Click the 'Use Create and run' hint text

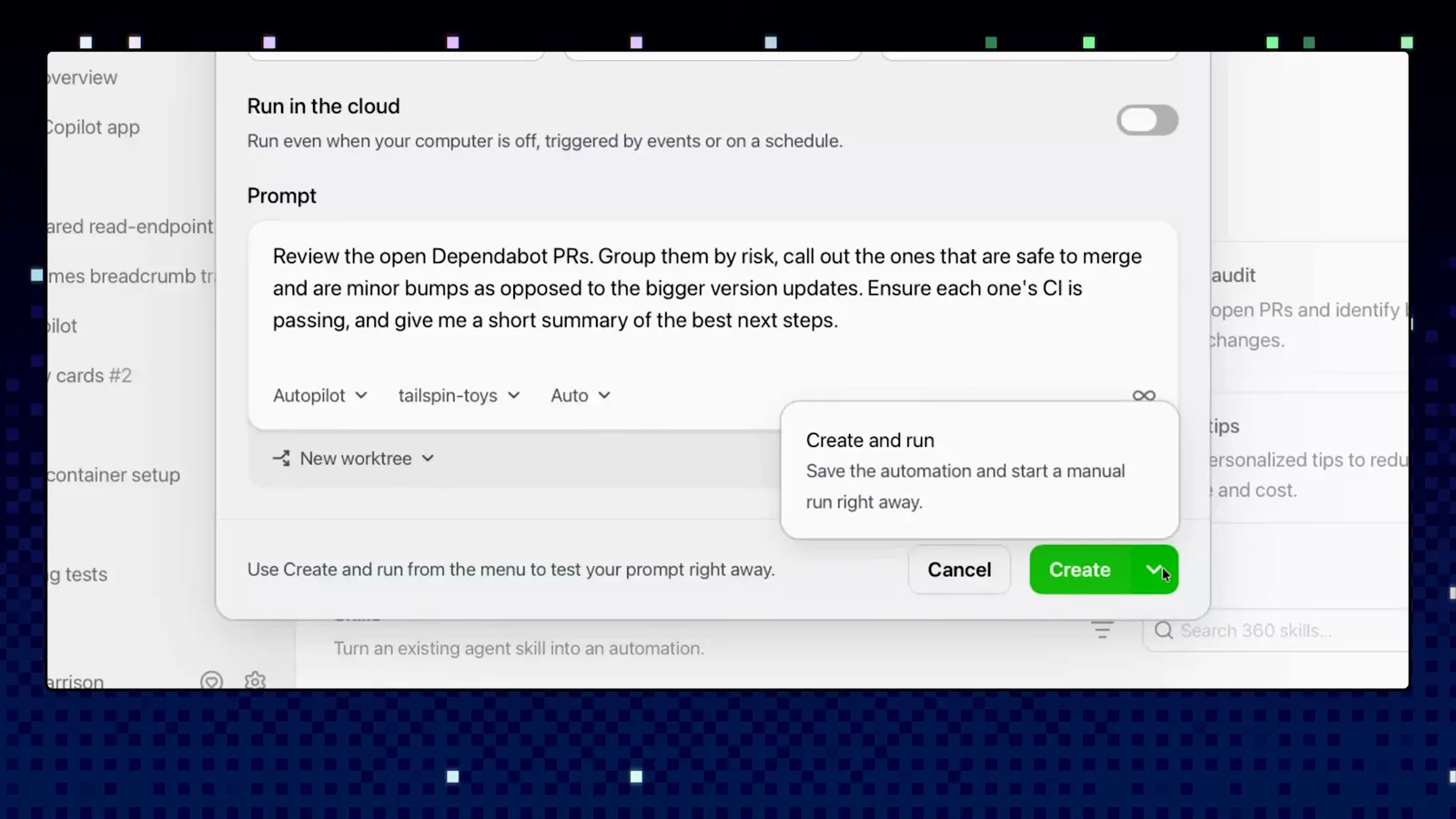511,570
